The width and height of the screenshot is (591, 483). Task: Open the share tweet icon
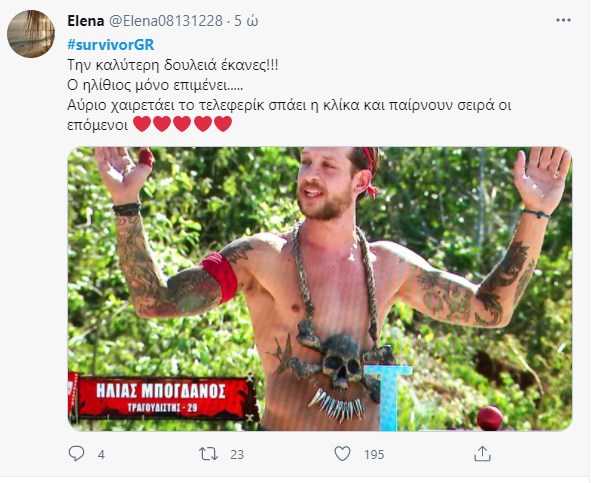tap(482, 453)
